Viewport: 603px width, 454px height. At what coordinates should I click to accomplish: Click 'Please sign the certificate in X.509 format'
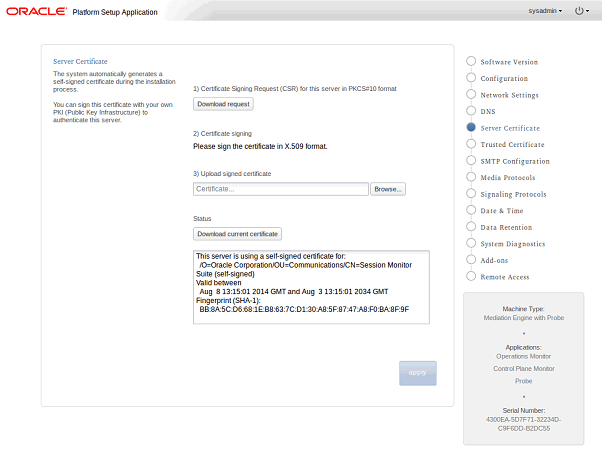260,146
